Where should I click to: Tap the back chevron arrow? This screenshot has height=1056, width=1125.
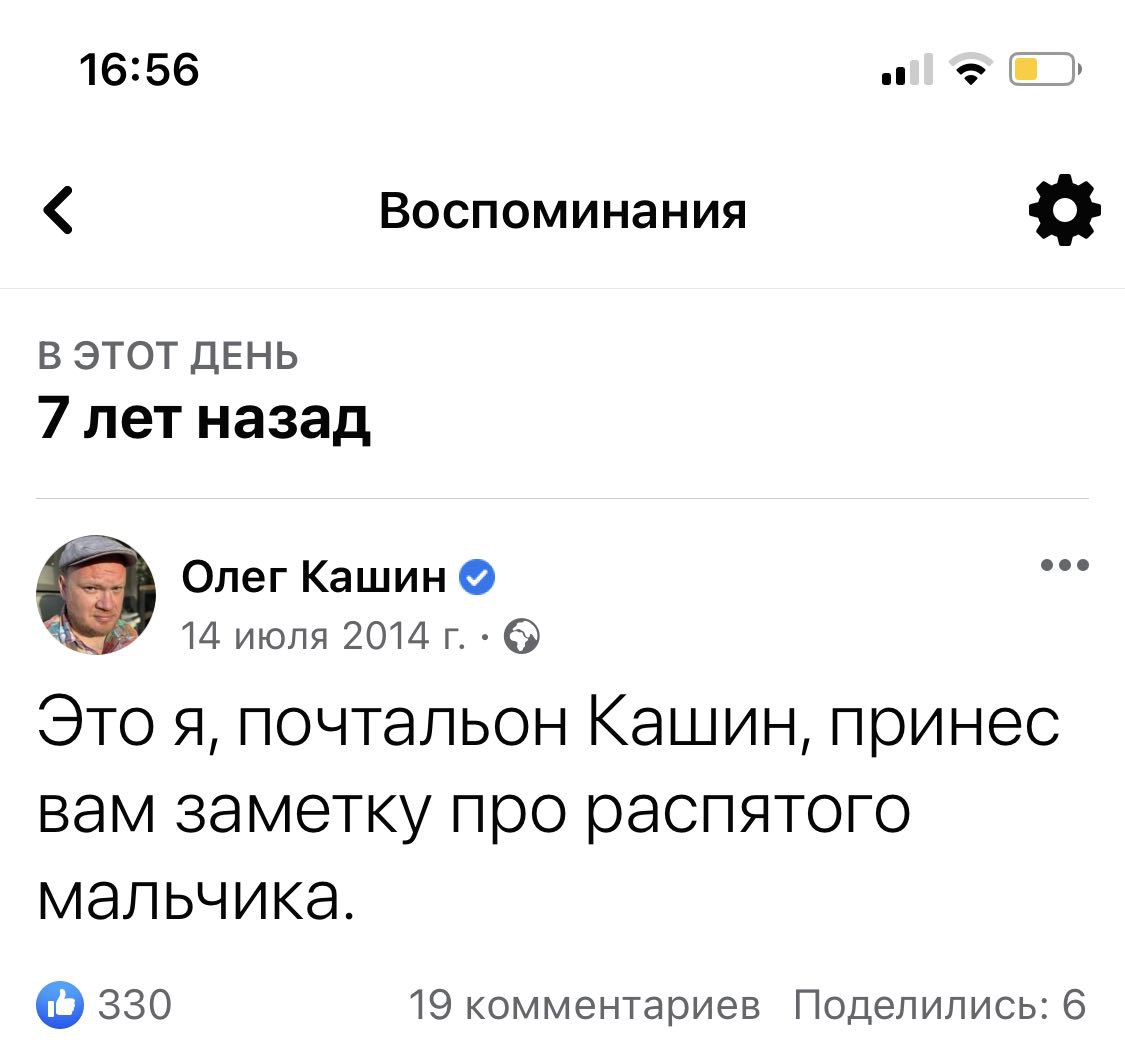click(59, 211)
